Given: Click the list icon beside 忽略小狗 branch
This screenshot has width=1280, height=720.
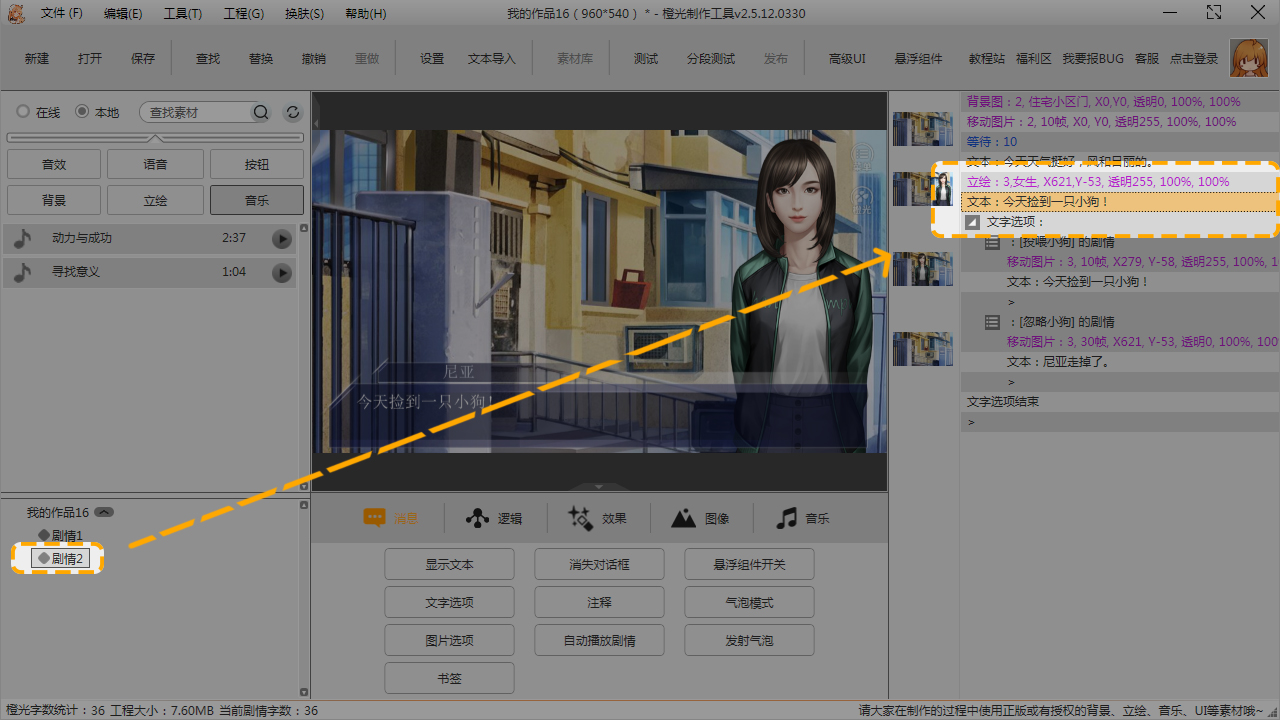Looking at the screenshot, I should [992, 322].
